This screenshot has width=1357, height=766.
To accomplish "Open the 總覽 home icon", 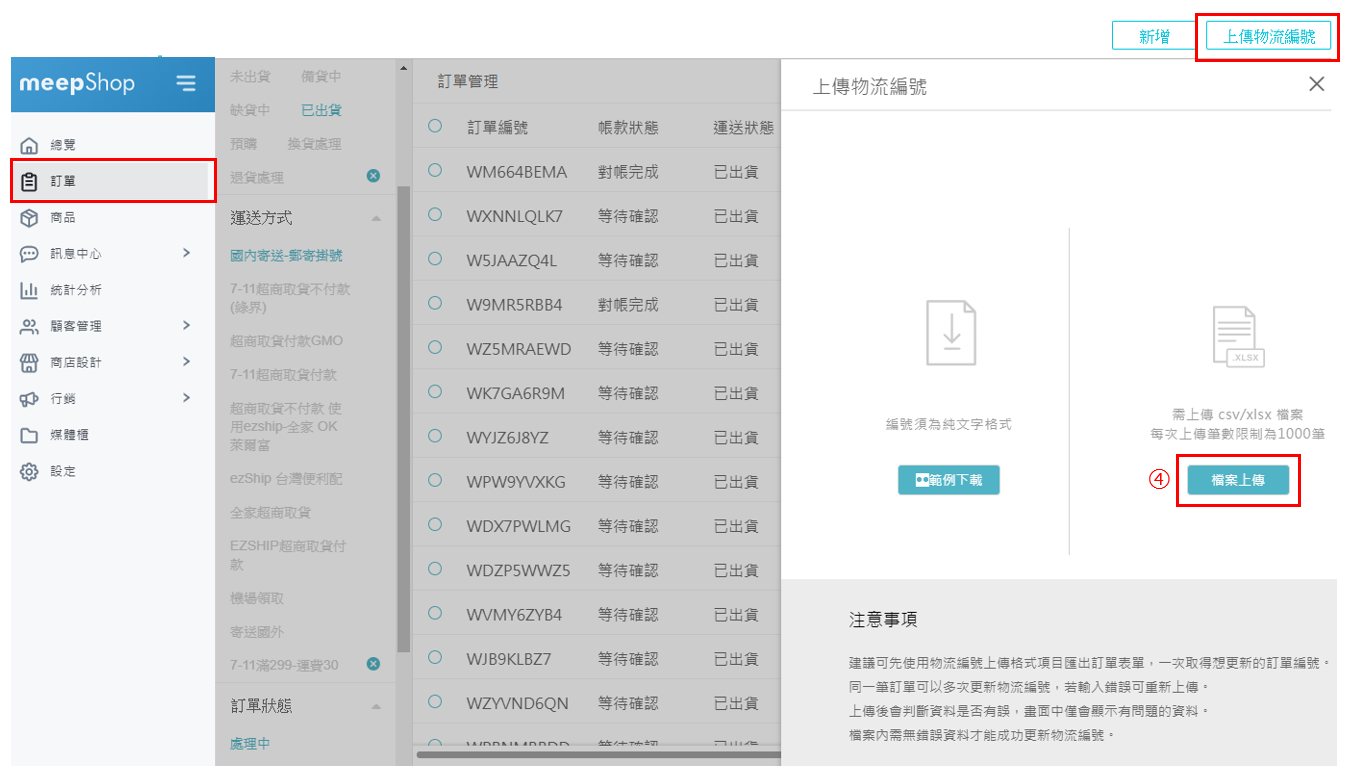I will [x=29, y=145].
